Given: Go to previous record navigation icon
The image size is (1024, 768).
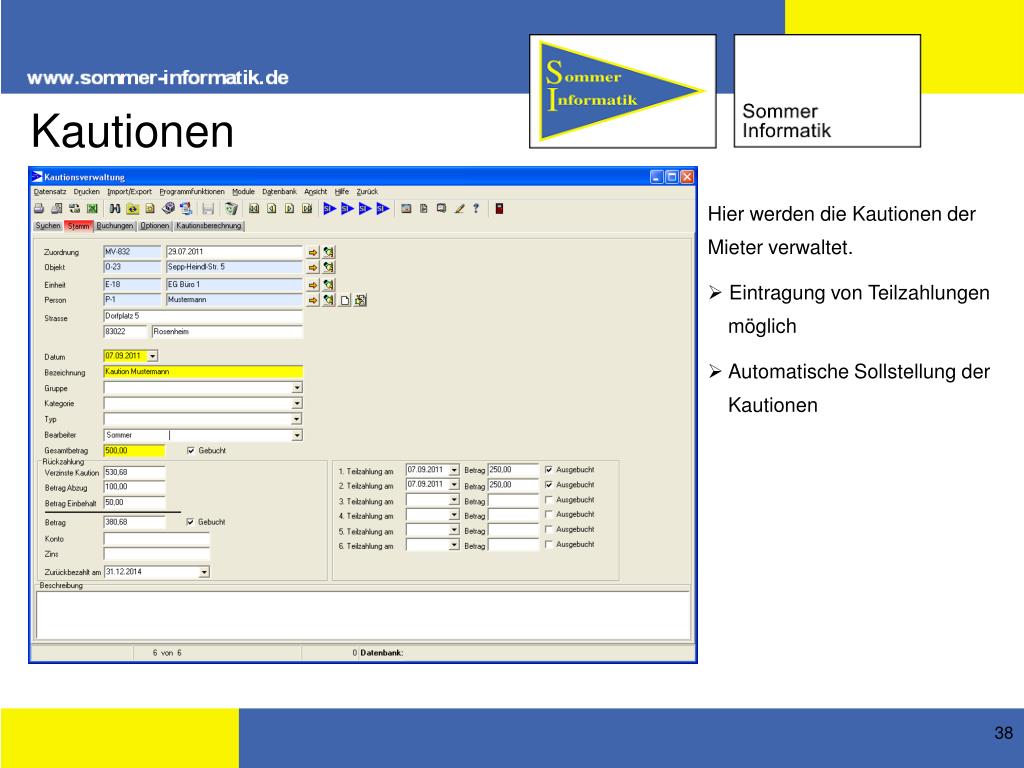Looking at the screenshot, I should [272, 209].
